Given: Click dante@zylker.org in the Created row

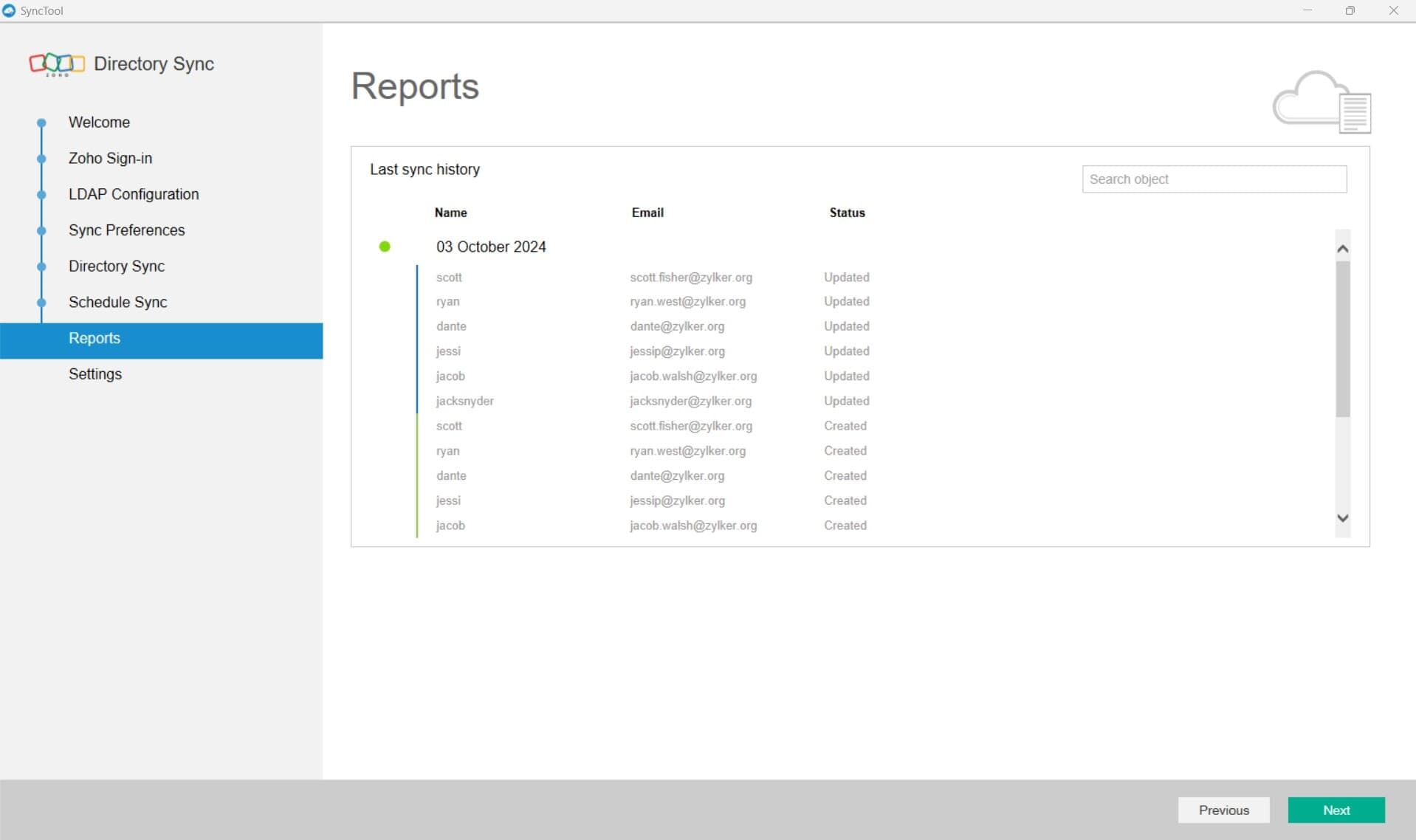Looking at the screenshot, I should (677, 476).
